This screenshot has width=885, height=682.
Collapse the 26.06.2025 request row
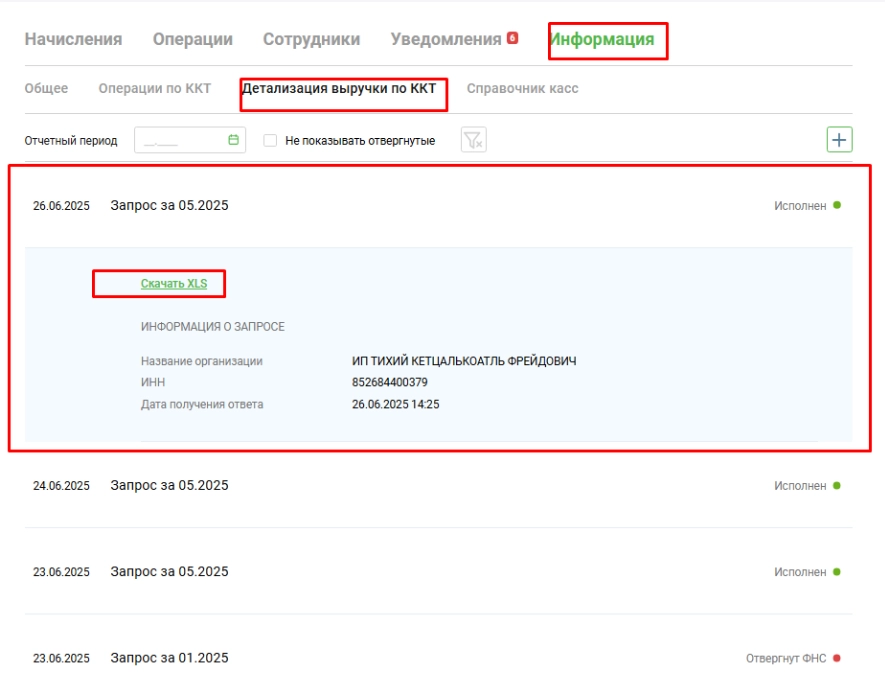click(169, 206)
